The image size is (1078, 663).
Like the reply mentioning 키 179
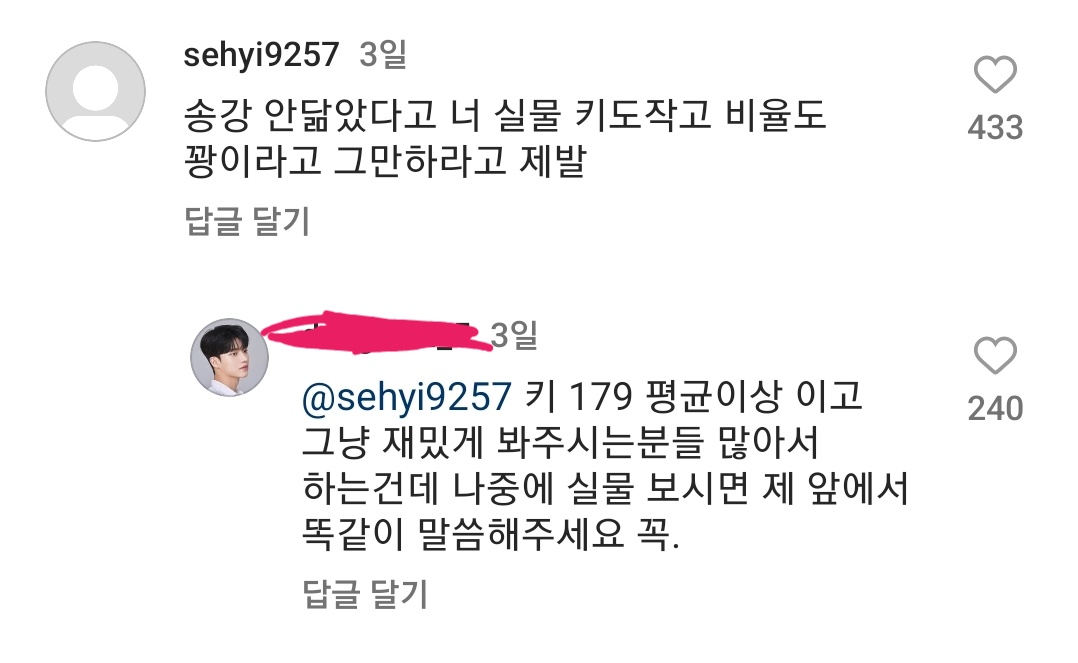995,356
